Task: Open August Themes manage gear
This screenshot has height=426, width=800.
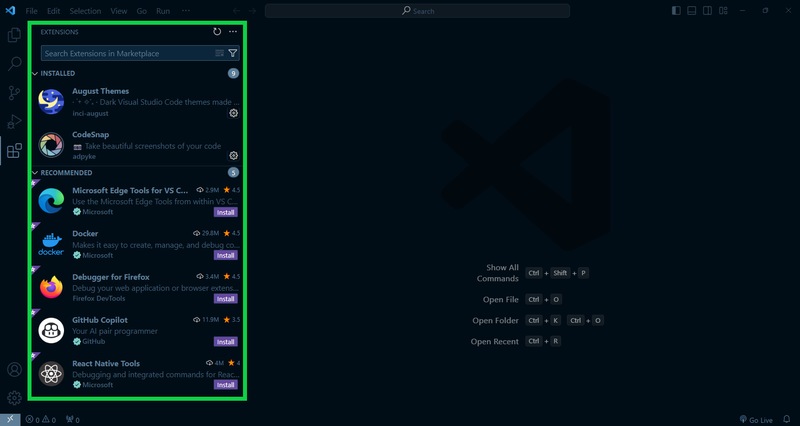Action: [x=233, y=113]
